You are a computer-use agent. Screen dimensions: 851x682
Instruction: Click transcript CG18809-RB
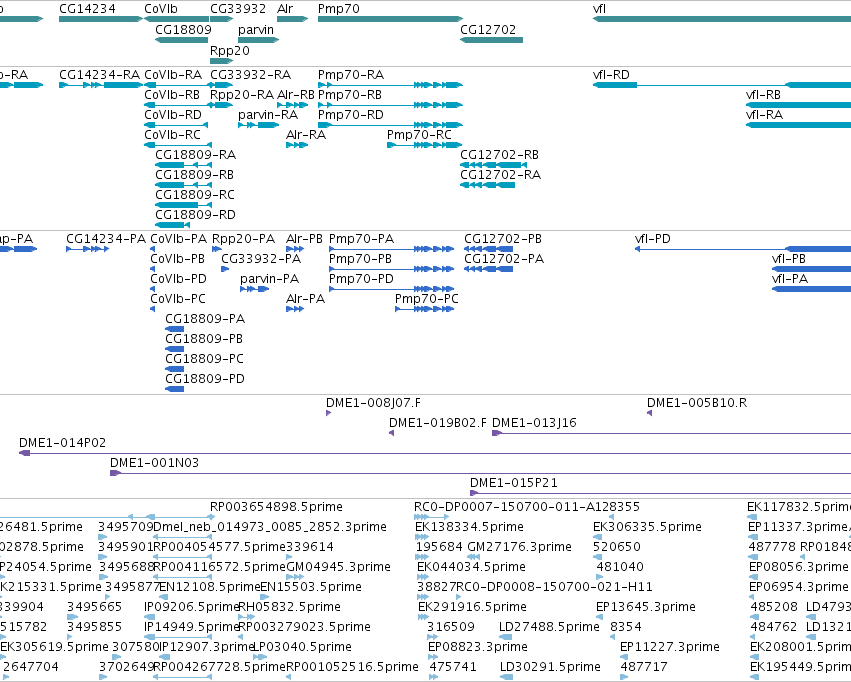coord(183,185)
